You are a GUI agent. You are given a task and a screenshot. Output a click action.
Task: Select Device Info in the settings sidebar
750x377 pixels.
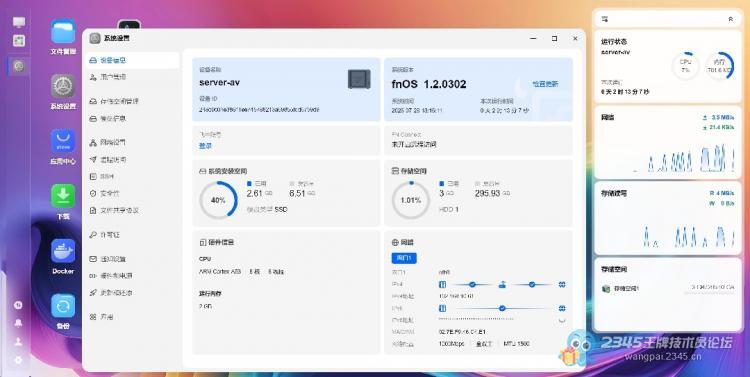click(x=132, y=61)
